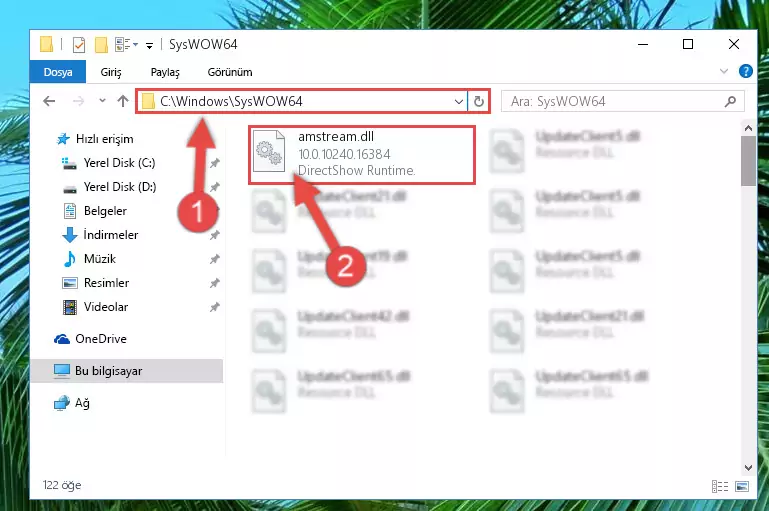Click the pin icon next to Videolar
The height and width of the screenshot is (511, 769).
click(215, 307)
